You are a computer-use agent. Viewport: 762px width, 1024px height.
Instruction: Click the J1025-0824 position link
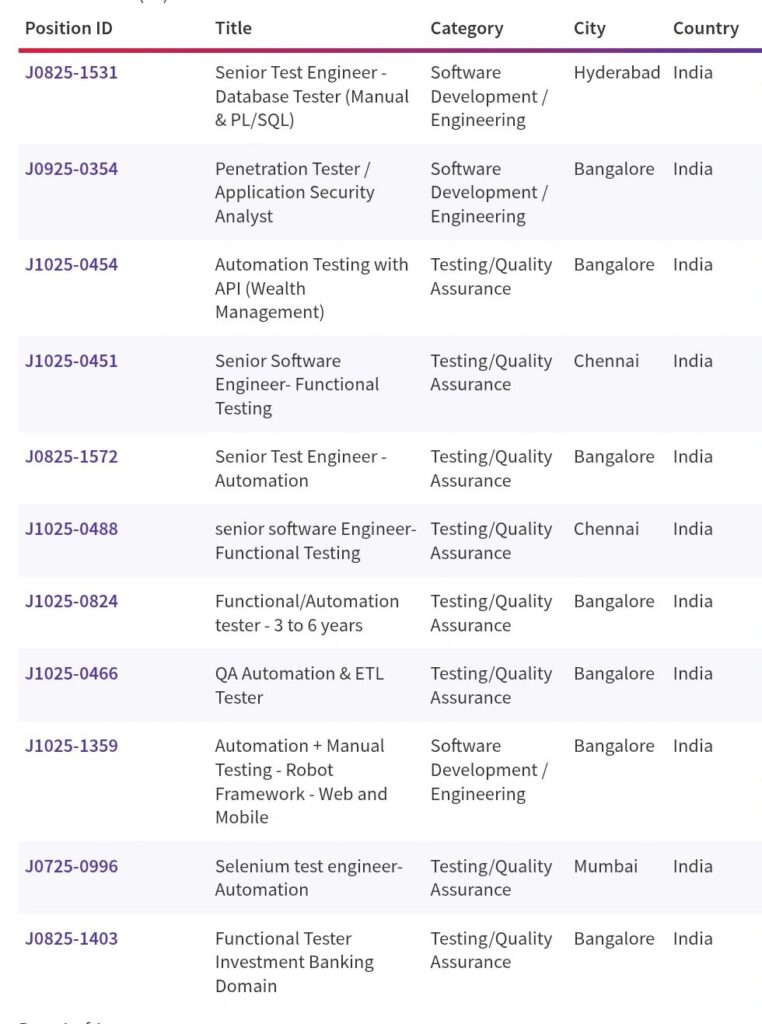[x=71, y=601]
